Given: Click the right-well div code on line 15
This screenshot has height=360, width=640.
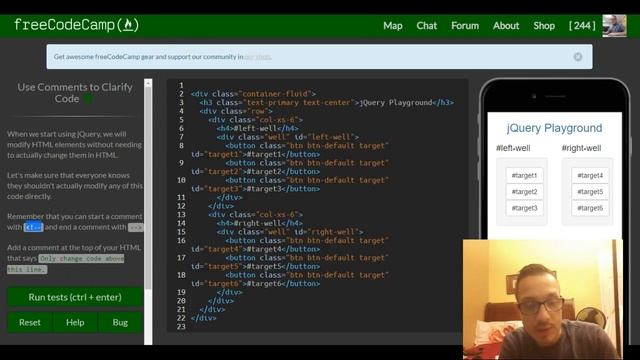Looking at the screenshot, I should coord(290,232).
